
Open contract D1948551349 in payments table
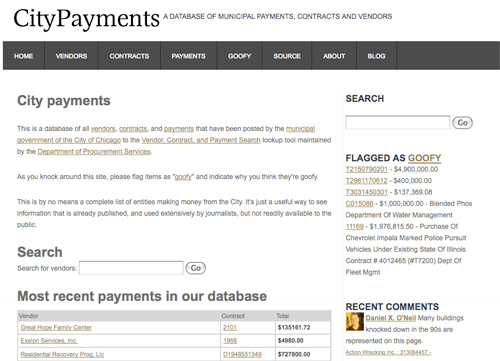(242, 354)
